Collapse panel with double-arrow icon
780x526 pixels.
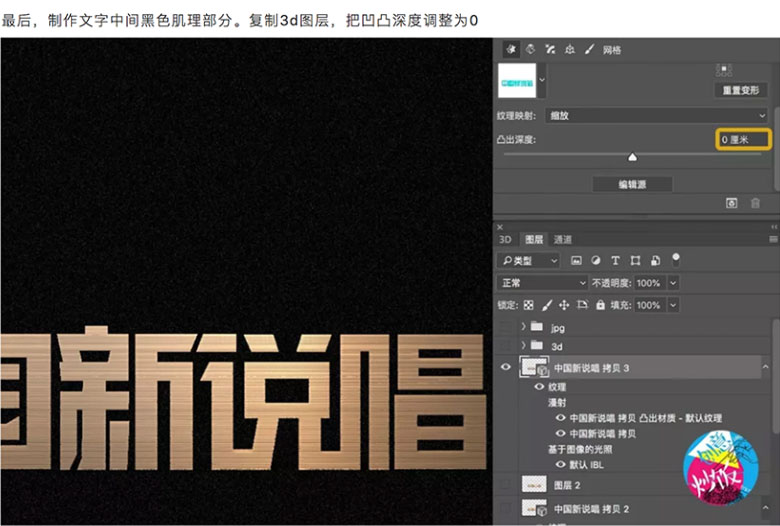coord(774,227)
